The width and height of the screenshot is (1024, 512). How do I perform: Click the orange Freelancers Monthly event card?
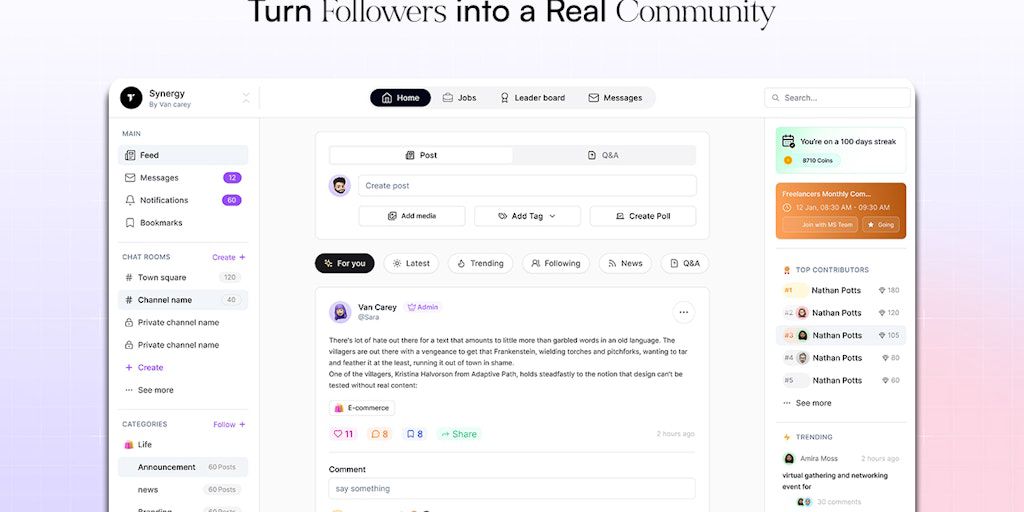pos(840,196)
